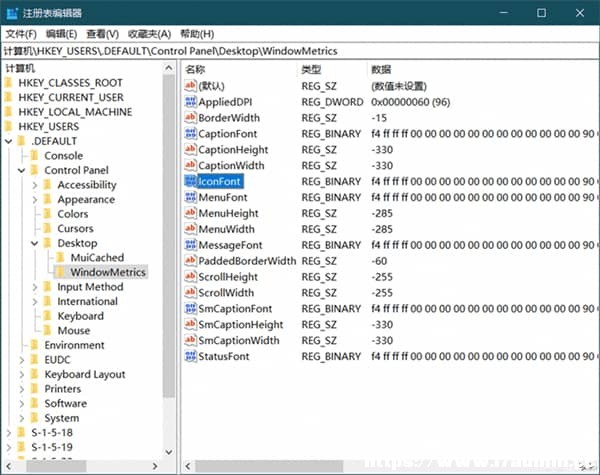Click the CaptionWidth string value icon
This screenshot has width=600, height=475.
[x=191, y=165]
